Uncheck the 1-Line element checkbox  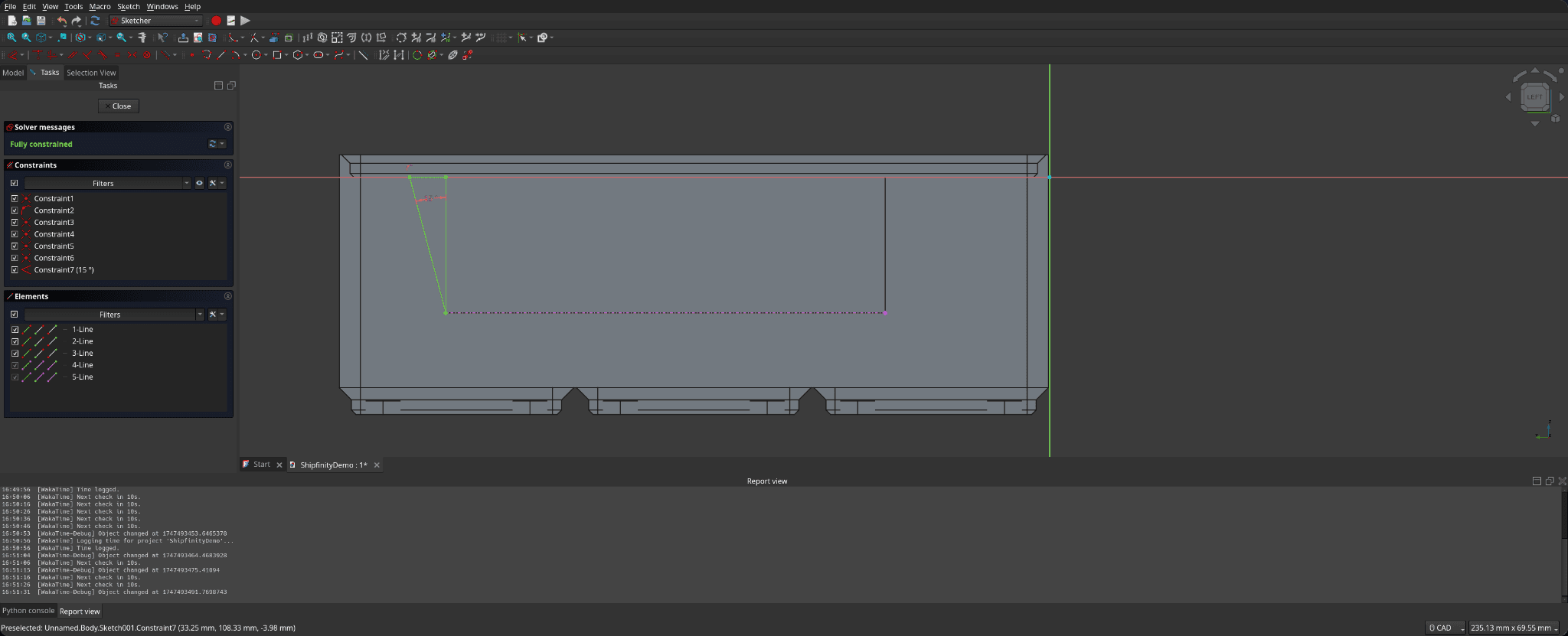tap(15, 330)
